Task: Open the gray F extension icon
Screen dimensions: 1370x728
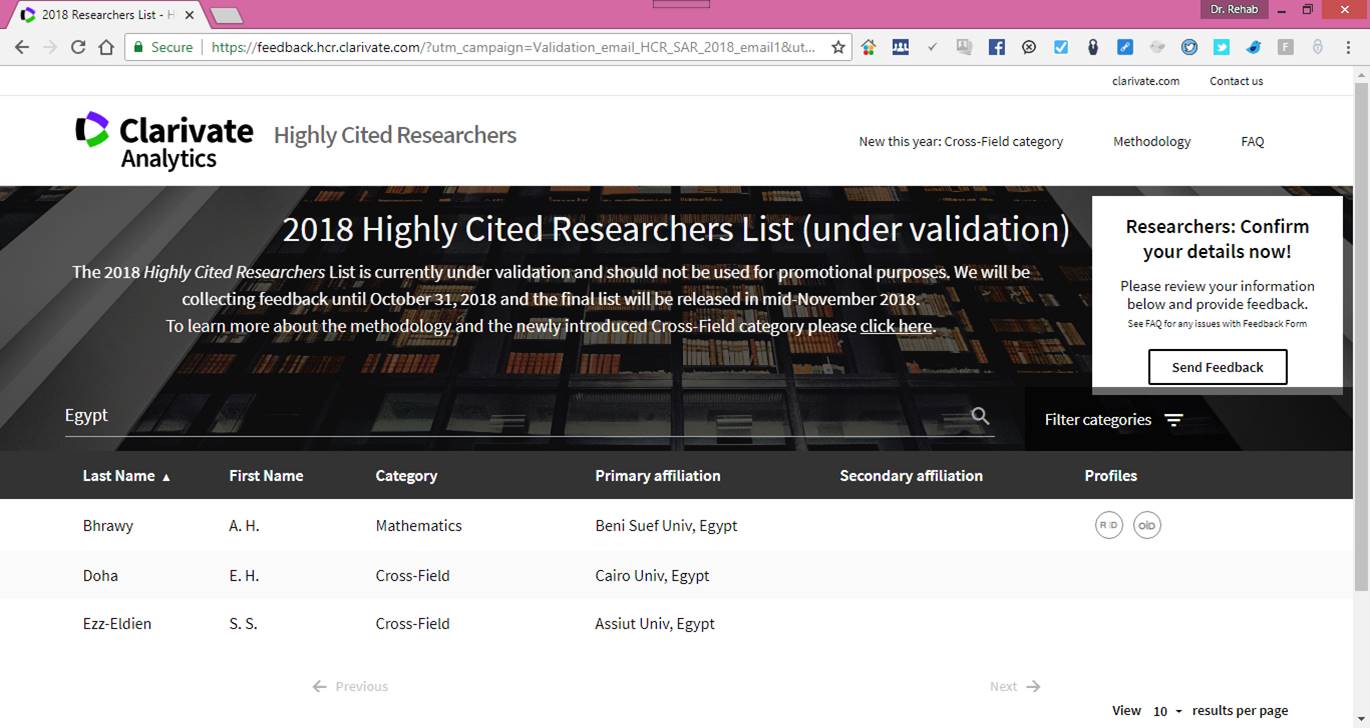Action: pos(1285,47)
